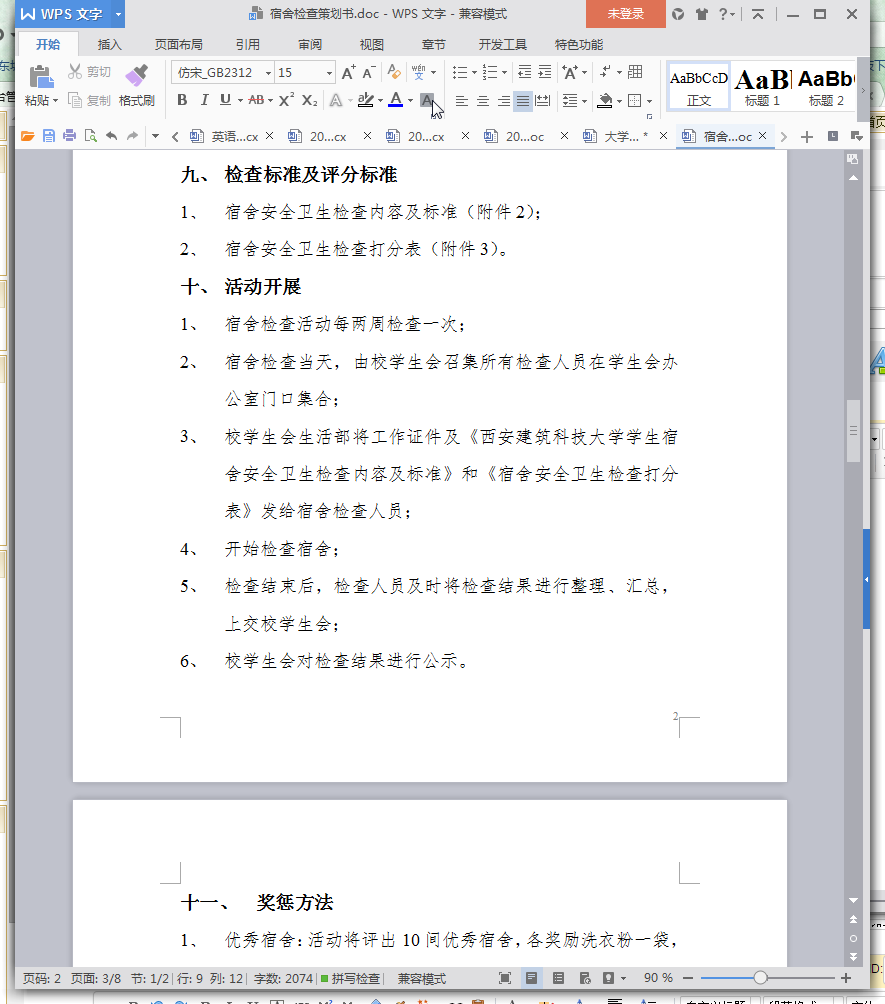
Task: Toggle Bold formatting
Action: point(183,100)
